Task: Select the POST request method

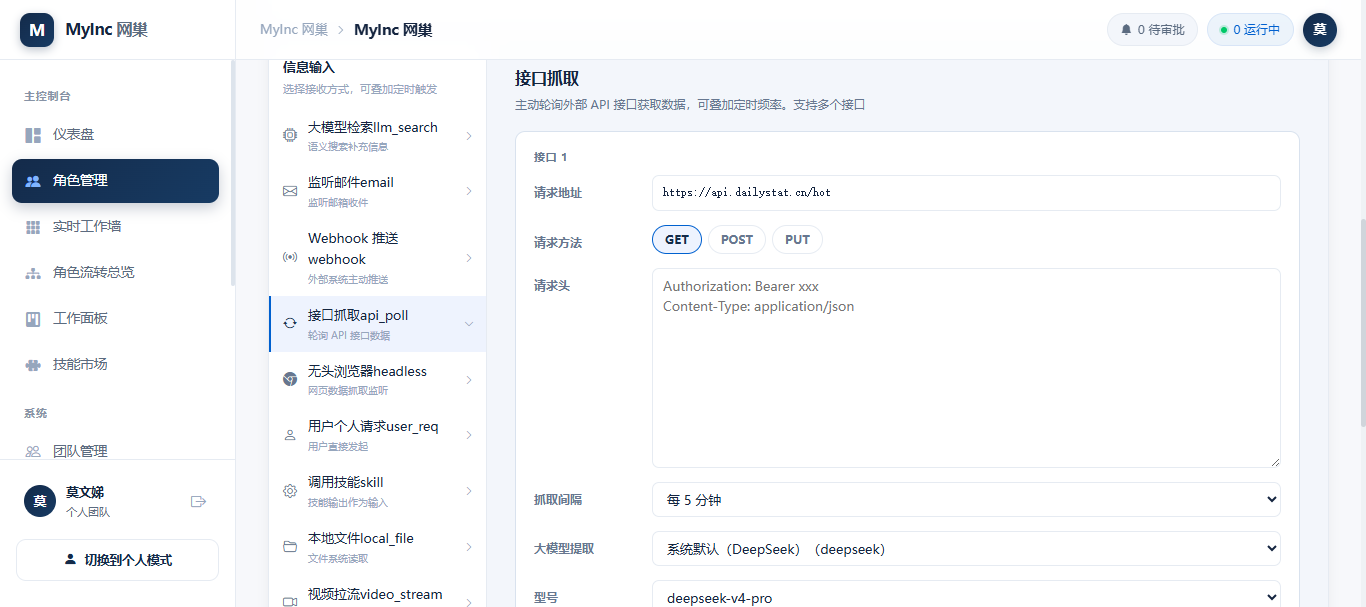Action: pos(737,240)
